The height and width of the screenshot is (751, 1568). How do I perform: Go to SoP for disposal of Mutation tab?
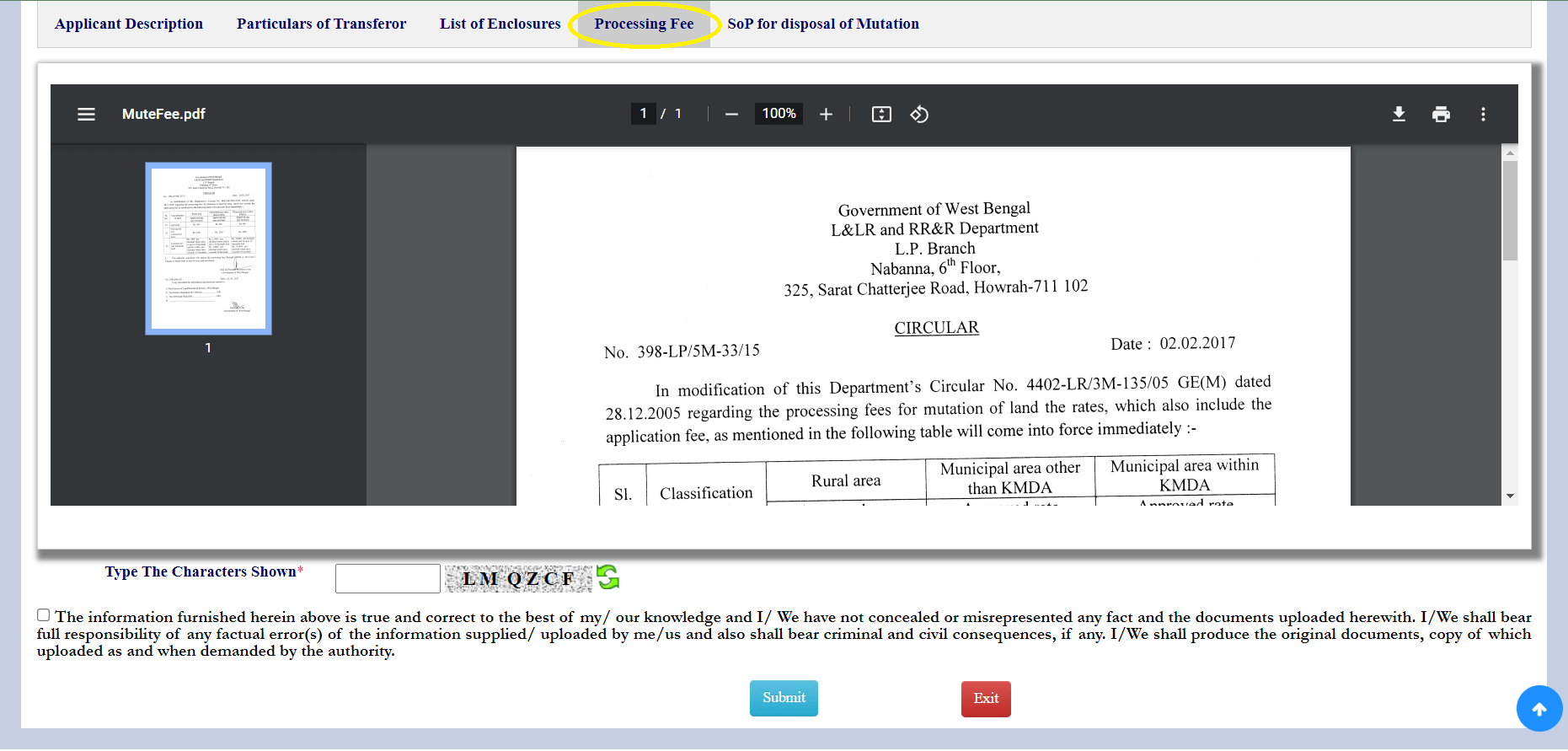tap(822, 24)
